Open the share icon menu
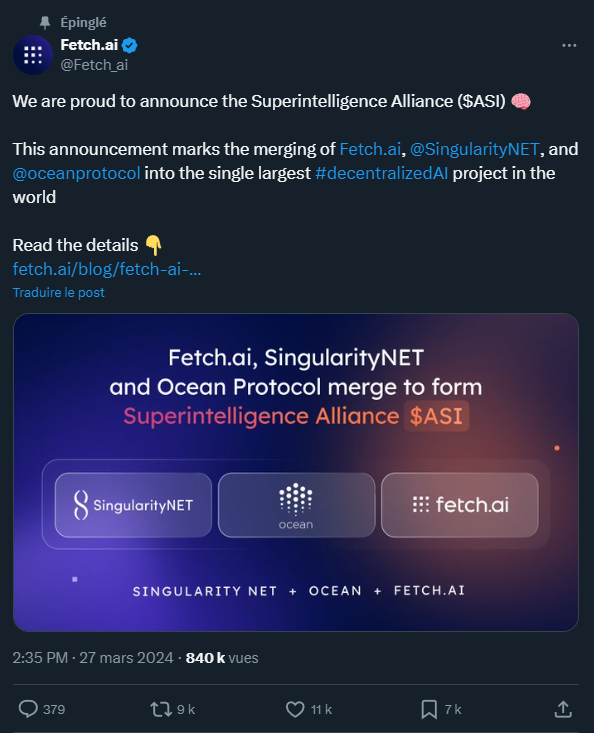 click(563, 709)
